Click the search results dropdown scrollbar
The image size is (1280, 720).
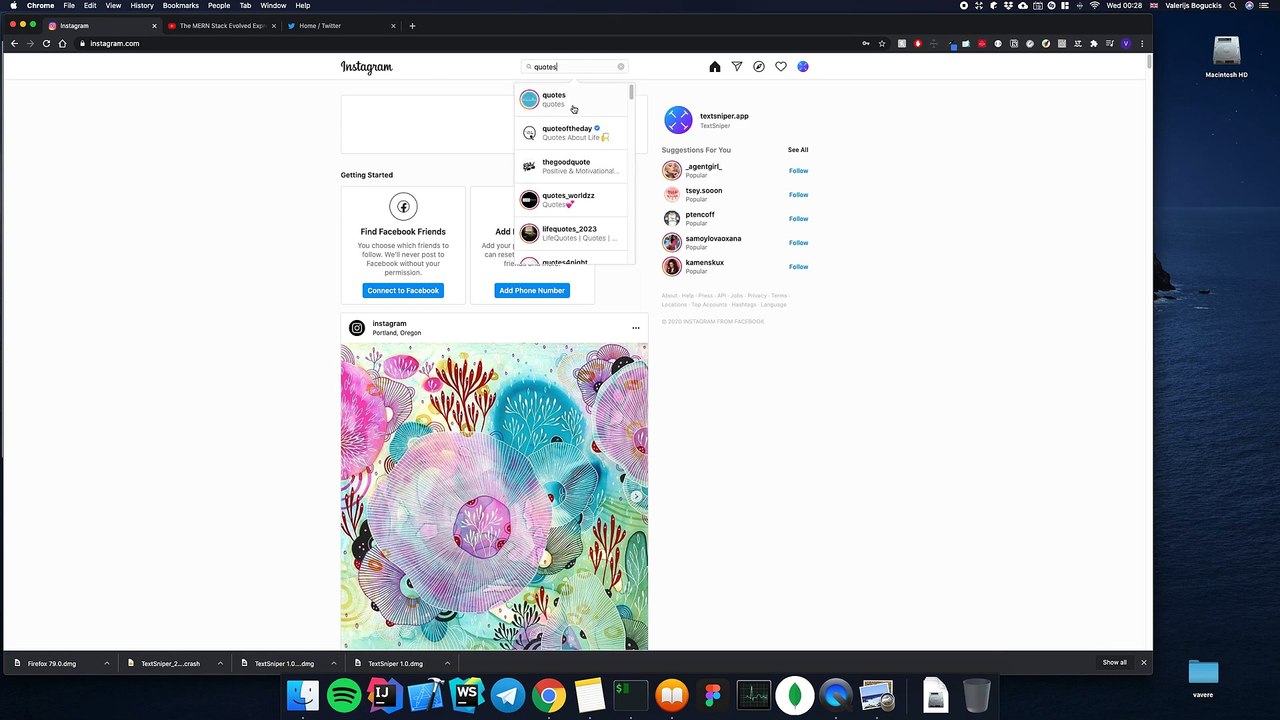click(631, 93)
